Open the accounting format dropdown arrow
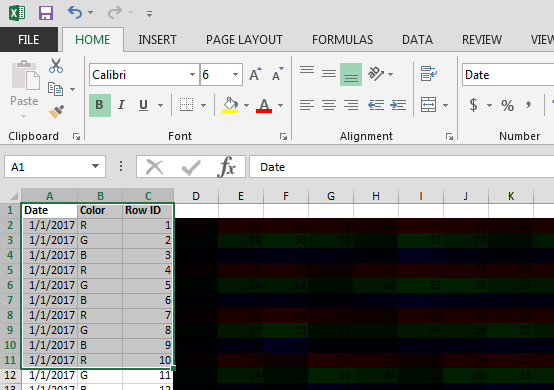Image resolution: width=554 pixels, height=390 pixels. (489, 105)
